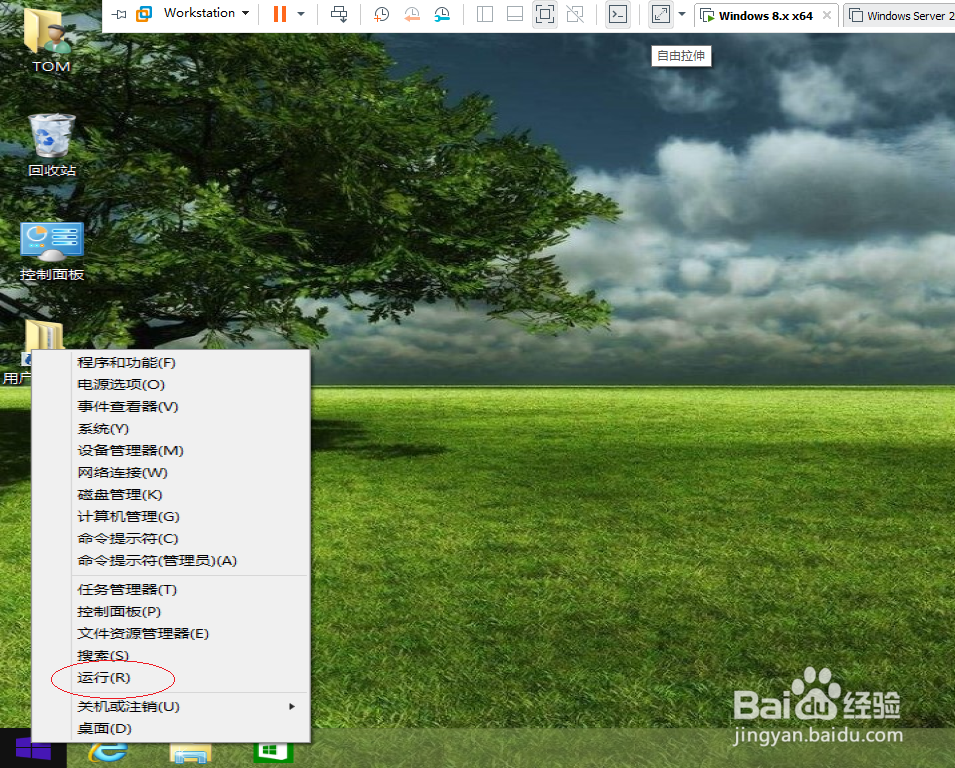Send Ctrl+Alt+Del to the guest OS
955x768 pixels.
click(339, 14)
